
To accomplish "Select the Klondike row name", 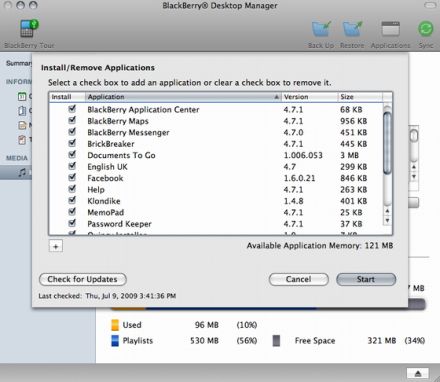I will tap(104, 201).
